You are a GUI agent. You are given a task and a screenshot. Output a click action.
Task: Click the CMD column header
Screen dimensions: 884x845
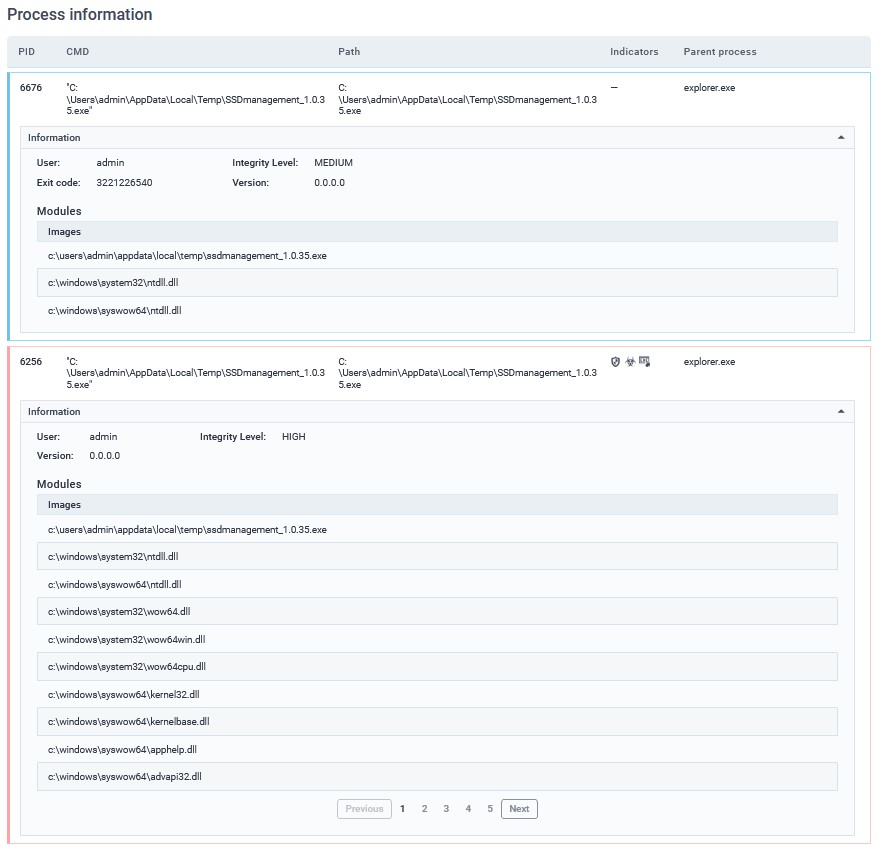[x=78, y=52]
